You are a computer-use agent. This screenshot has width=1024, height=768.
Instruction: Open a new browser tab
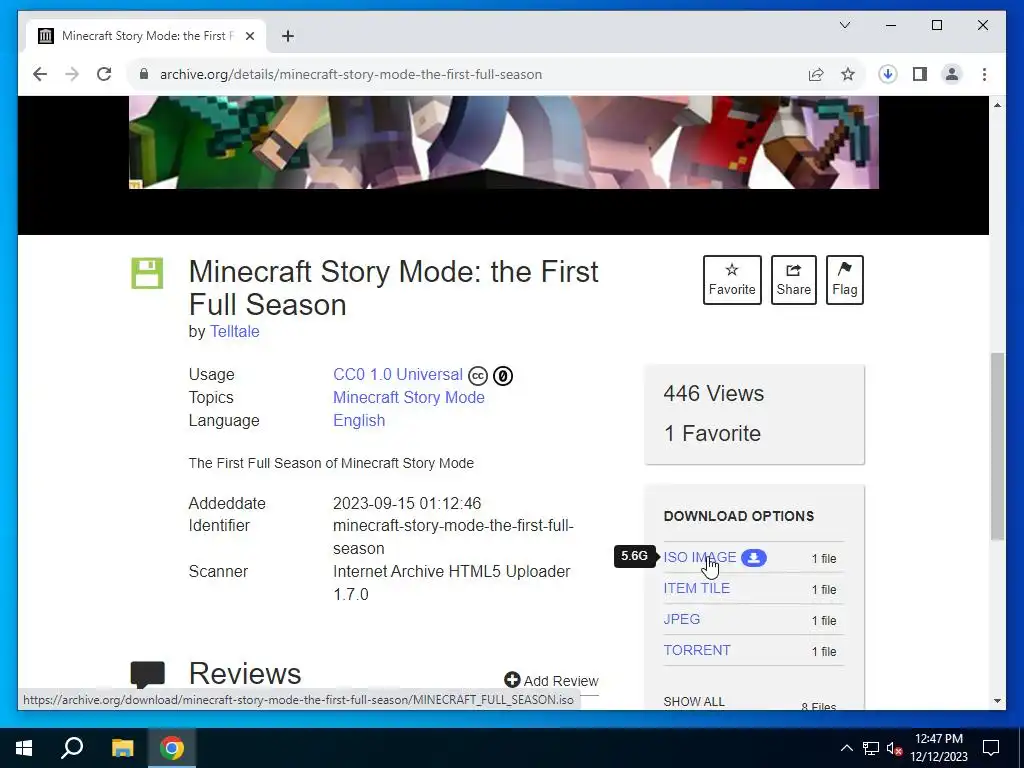tap(288, 37)
